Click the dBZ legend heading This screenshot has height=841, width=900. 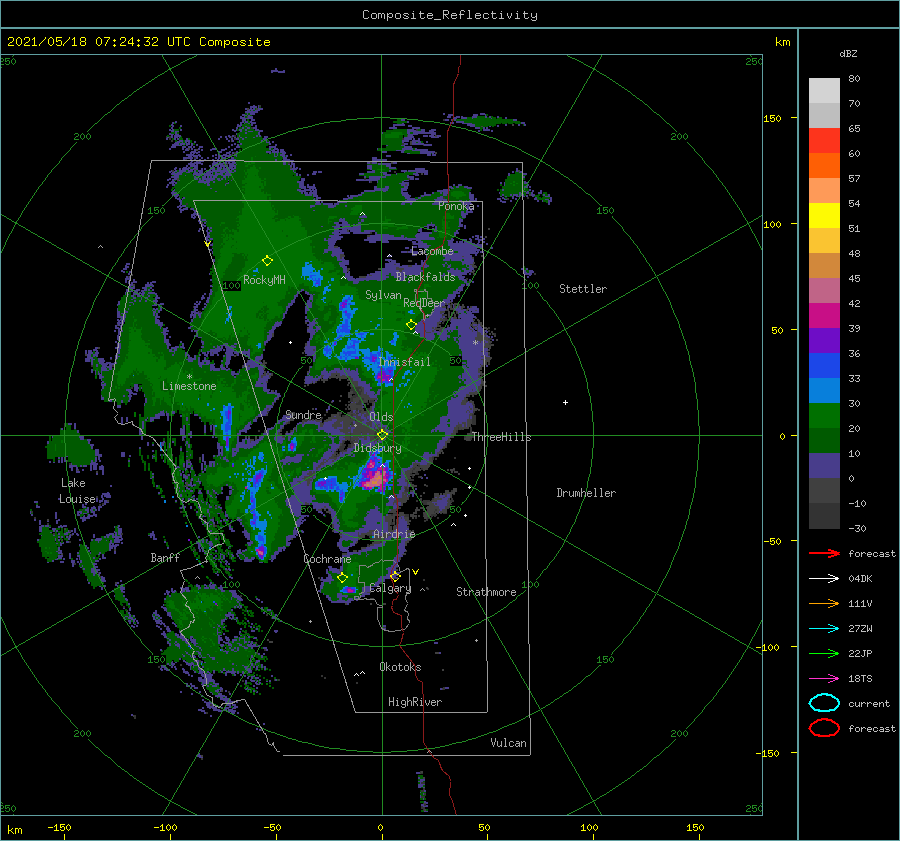pyautogui.click(x=848, y=53)
